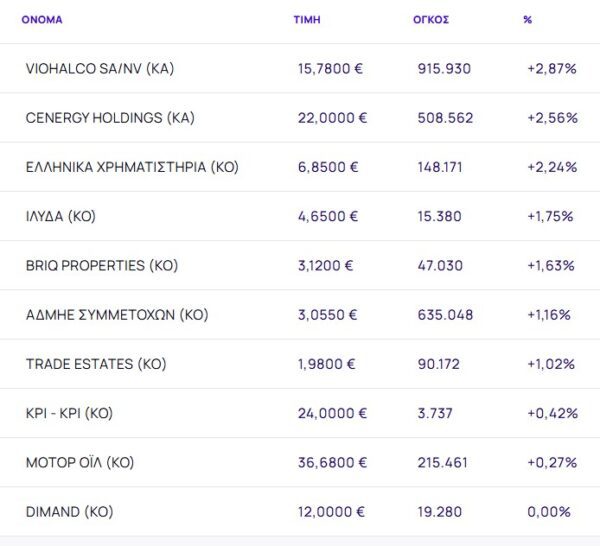
Task: Click the 15,7800 € price of VIOHALCO
Action: (332, 68)
